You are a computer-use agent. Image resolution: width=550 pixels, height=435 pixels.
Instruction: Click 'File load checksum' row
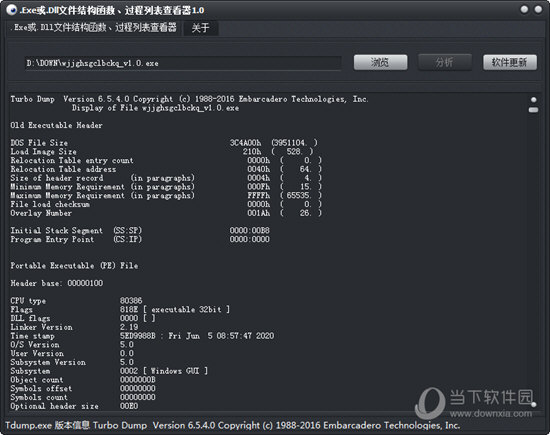(166, 204)
